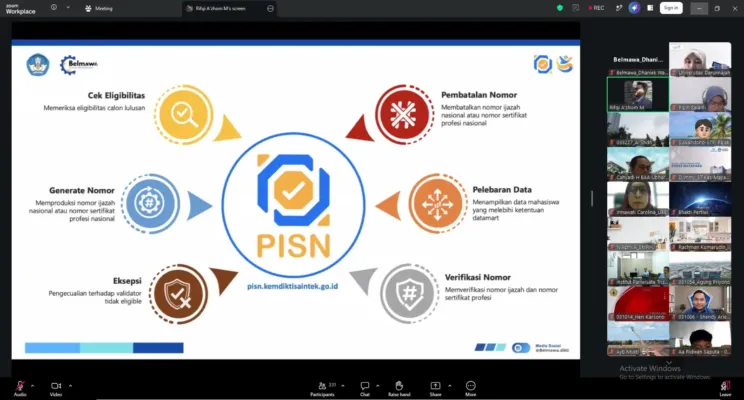
Task: Click the light blue color bar segment
Action: (52, 348)
